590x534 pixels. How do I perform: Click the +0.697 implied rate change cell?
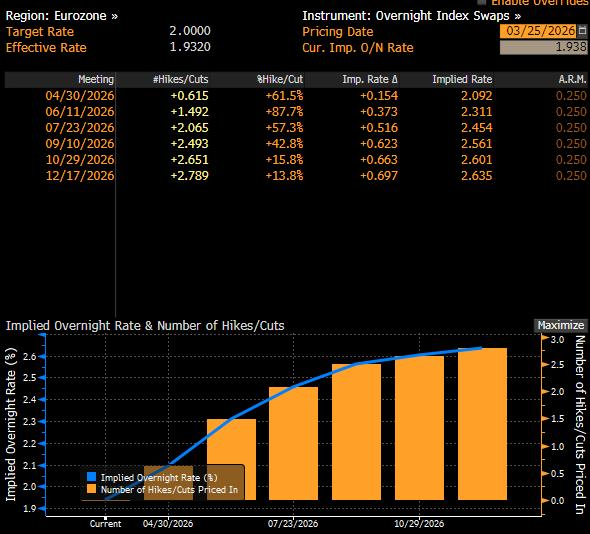[x=379, y=175]
